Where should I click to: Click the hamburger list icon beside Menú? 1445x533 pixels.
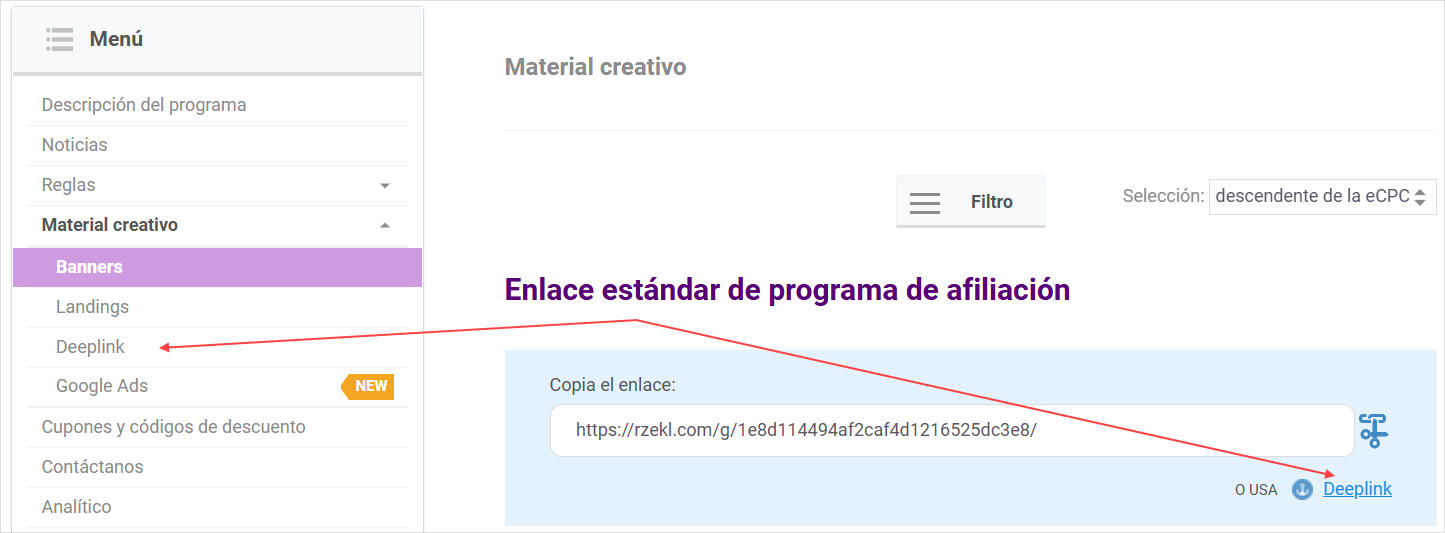59,39
